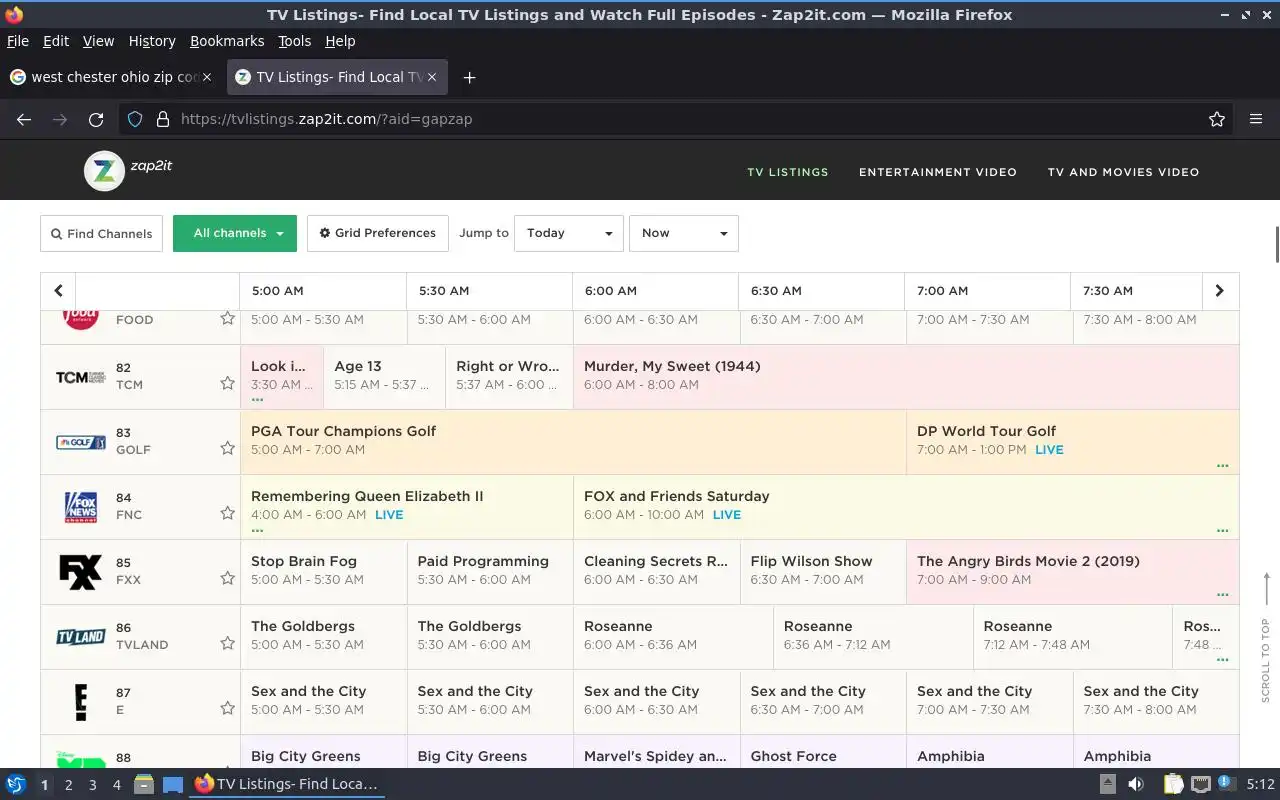
Task: Go to ENTERTAINMENT VIDEO link
Action: [938, 172]
